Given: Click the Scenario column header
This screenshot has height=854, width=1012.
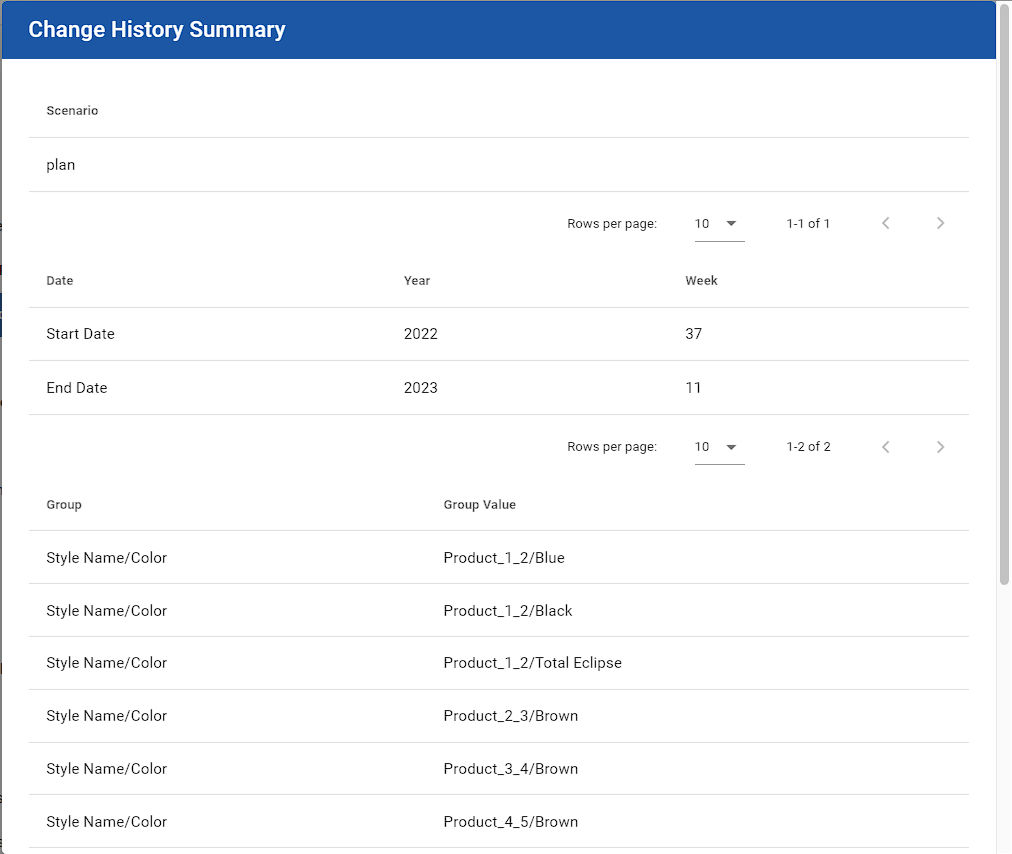Looking at the screenshot, I should (x=72, y=111).
